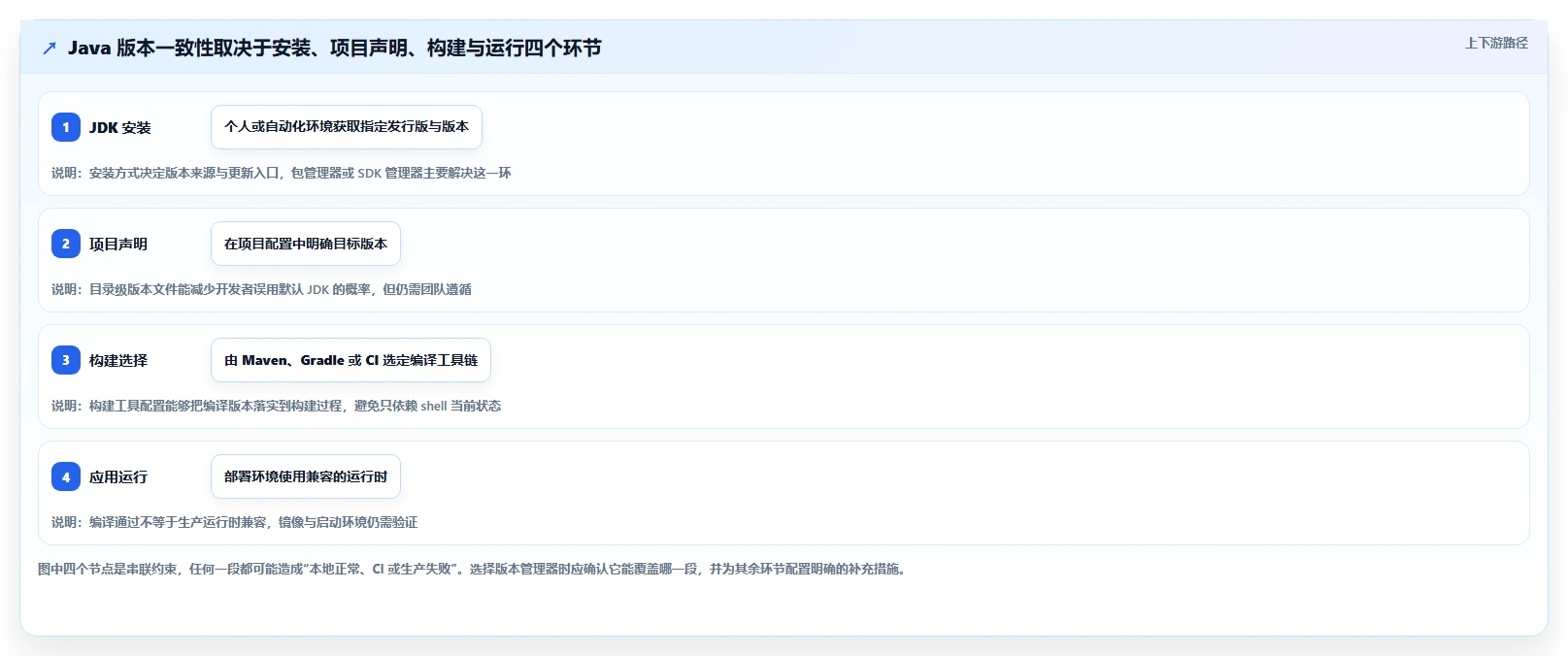The image size is (1568, 656).
Task: Click the step 4 number badge
Action: tap(66, 476)
